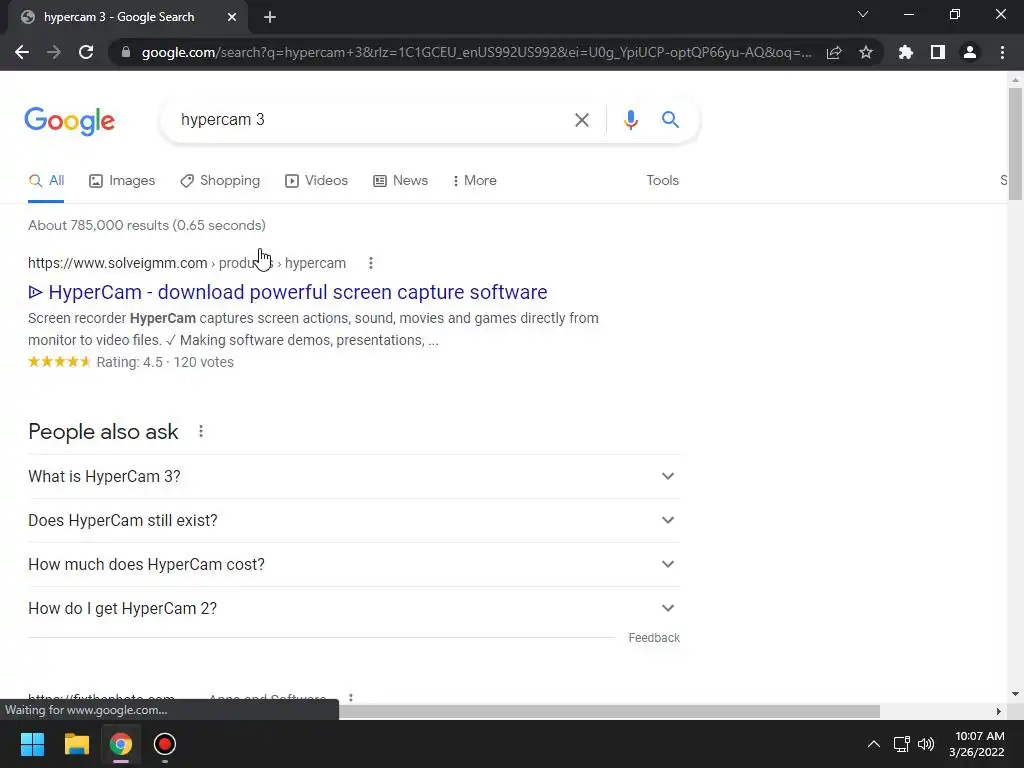1024x768 pixels.
Task: Click the Google logo
Action: (70, 121)
